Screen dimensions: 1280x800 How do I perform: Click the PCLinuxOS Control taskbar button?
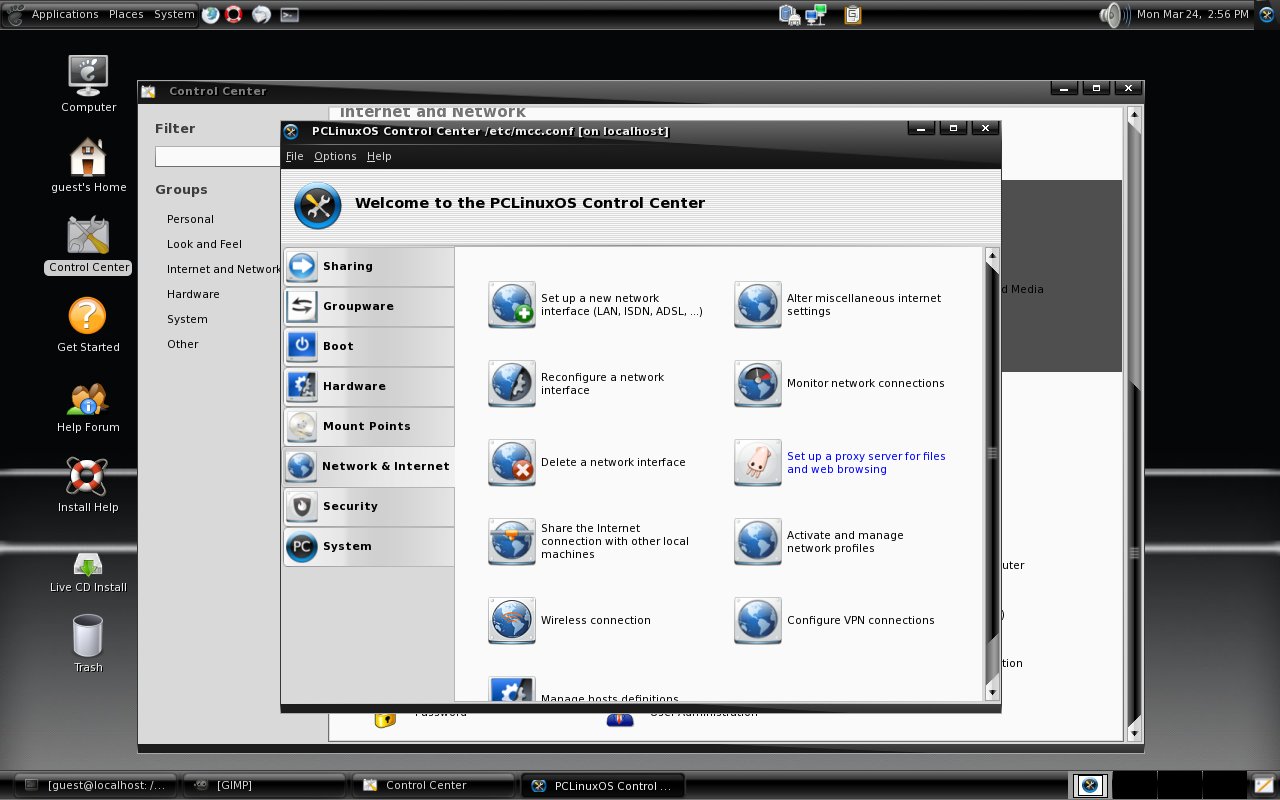point(603,785)
